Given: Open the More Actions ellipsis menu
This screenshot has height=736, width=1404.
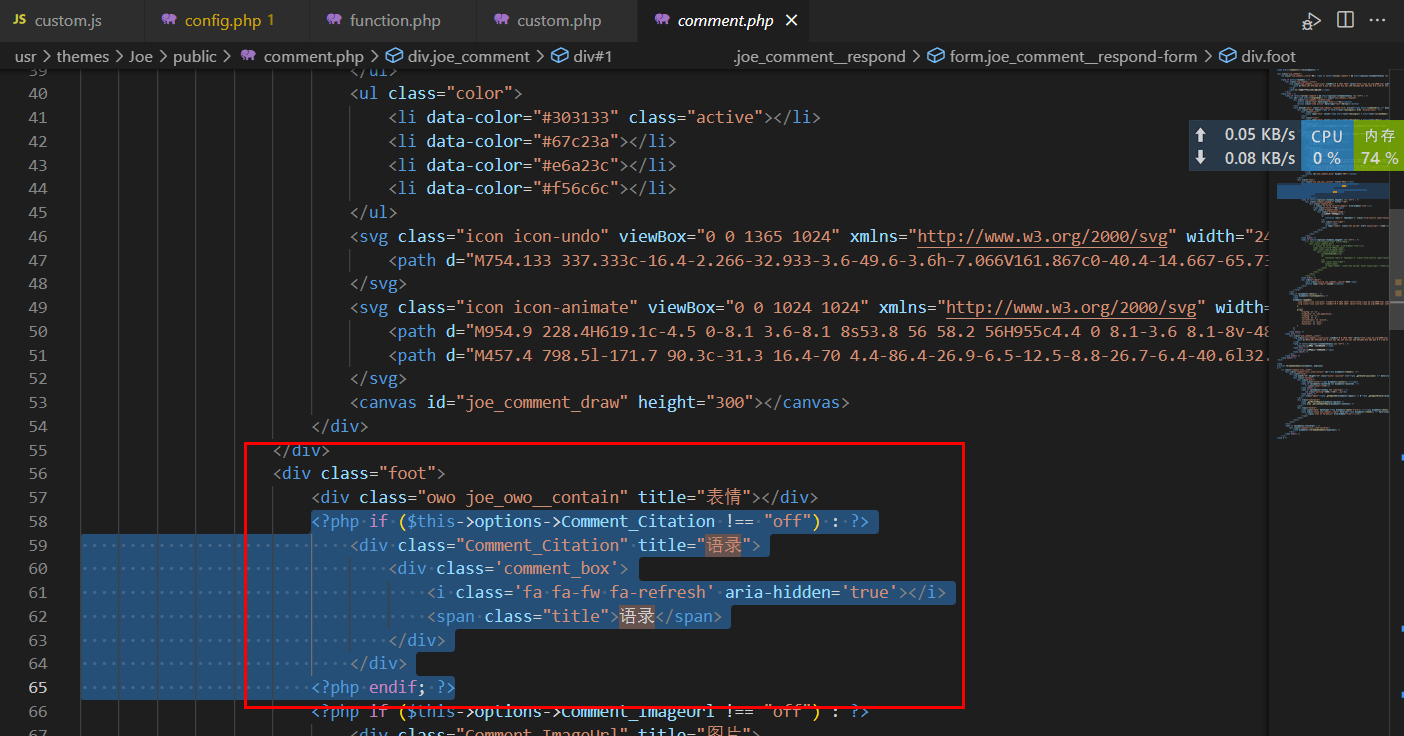Looking at the screenshot, I should (x=1379, y=20).
